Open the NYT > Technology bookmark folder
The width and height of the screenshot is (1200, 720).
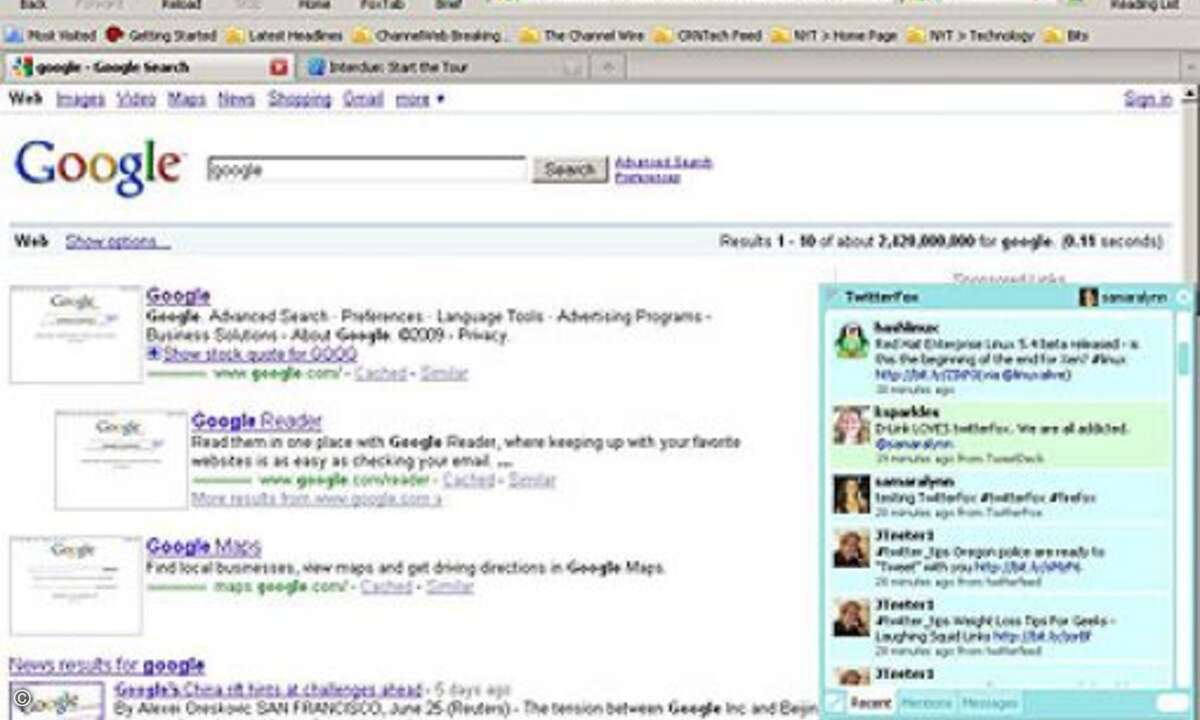(970, 36)
